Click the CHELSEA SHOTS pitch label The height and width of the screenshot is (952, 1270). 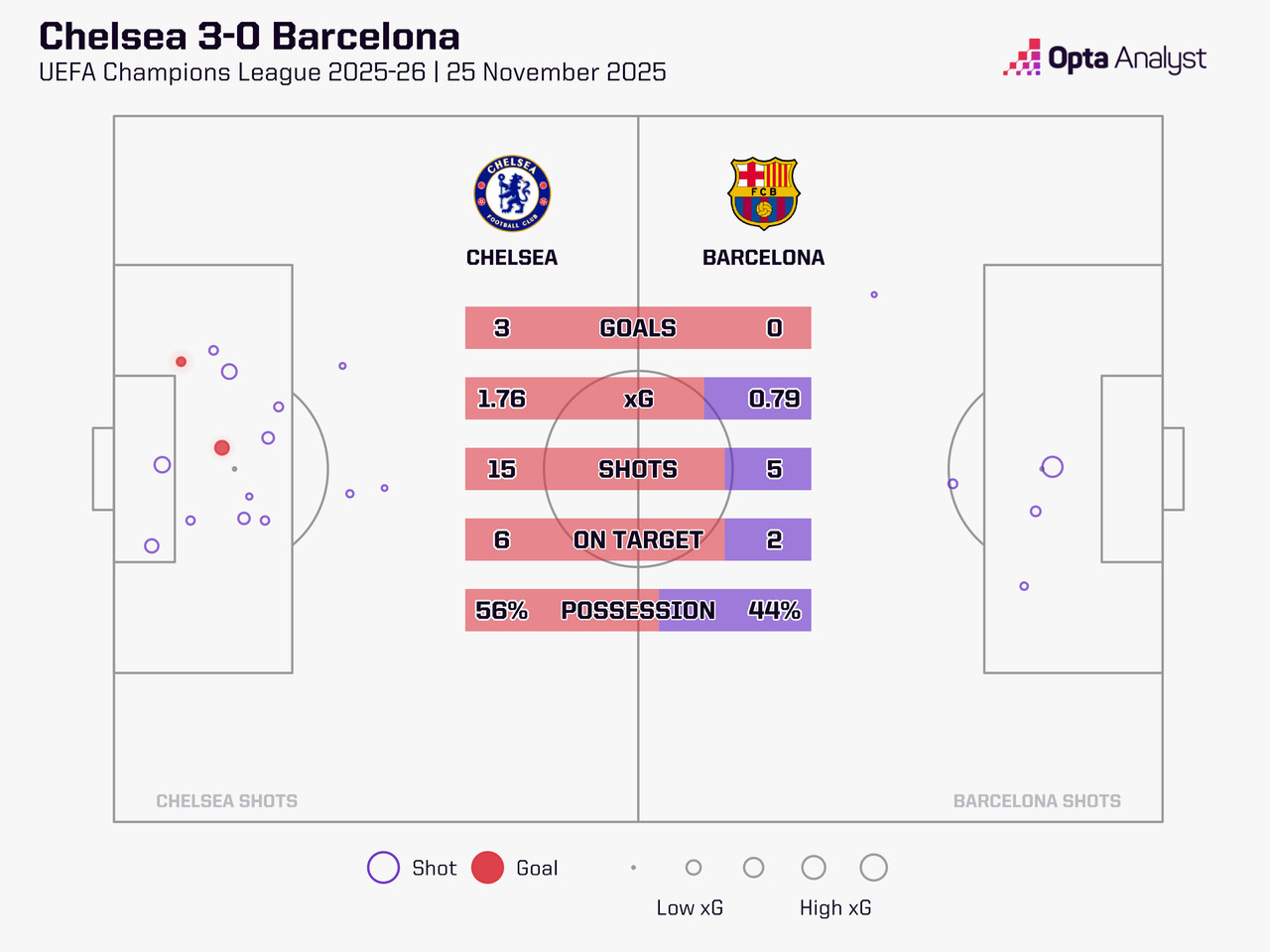click(226, 801)
